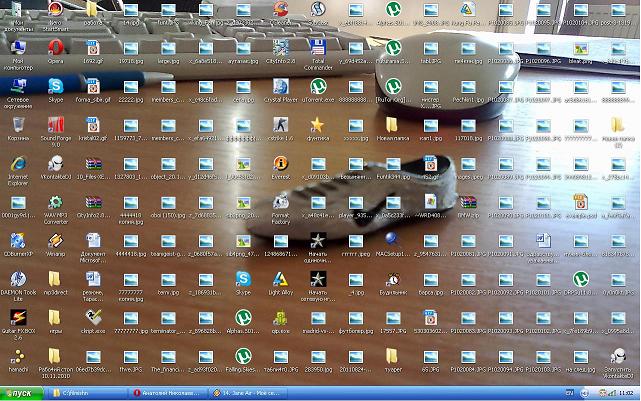This screenshot has width=641, height=401.
Task: Open the hamachi desktop icon
Action: tap(18, 356)
